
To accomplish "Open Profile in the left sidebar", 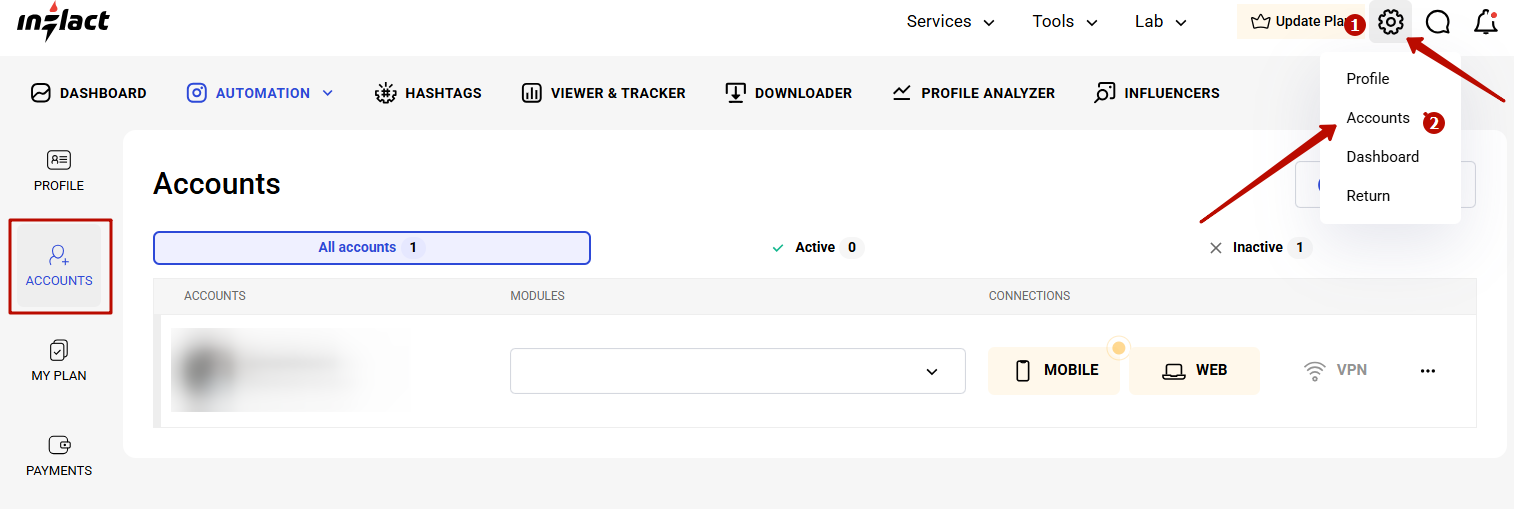I will [59, 171].
